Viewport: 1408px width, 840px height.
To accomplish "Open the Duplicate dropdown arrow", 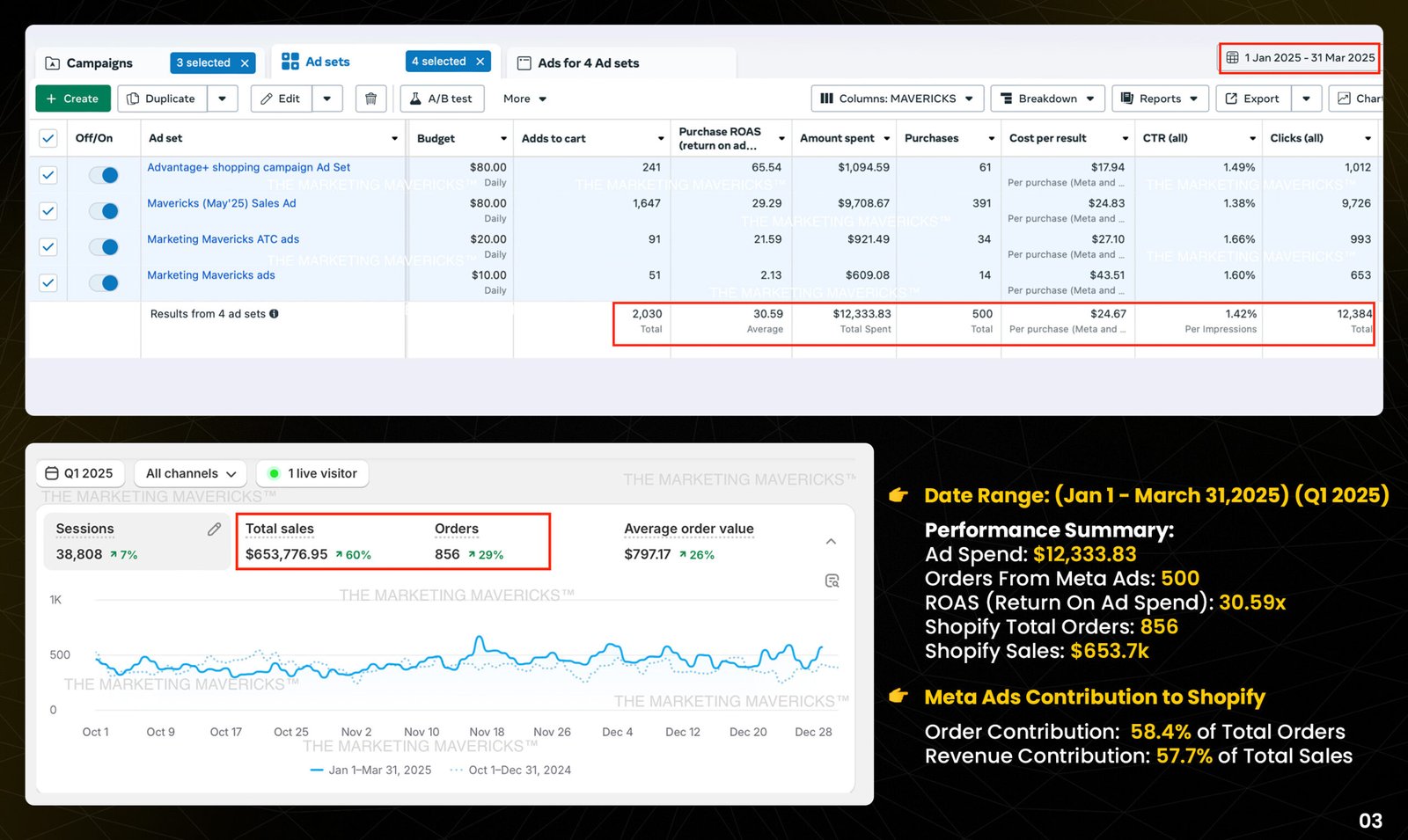I will tap(223, 99).
